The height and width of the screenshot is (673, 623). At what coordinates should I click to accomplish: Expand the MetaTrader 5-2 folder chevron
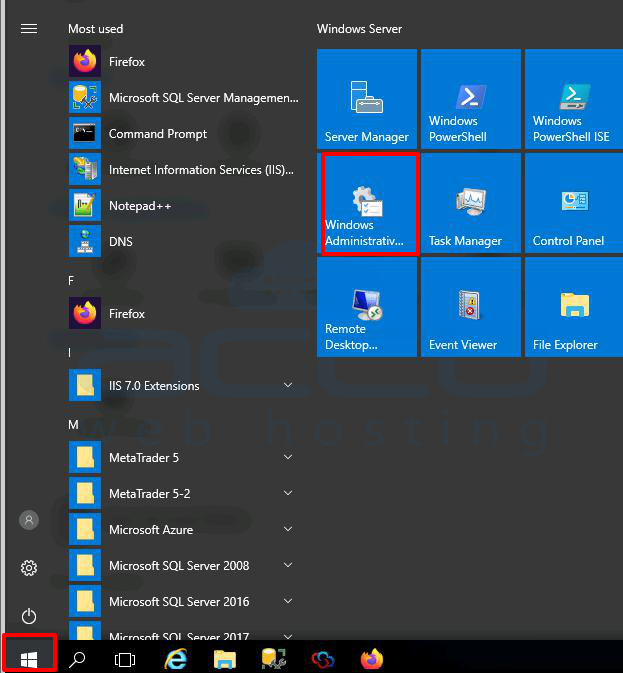[288, 494]
